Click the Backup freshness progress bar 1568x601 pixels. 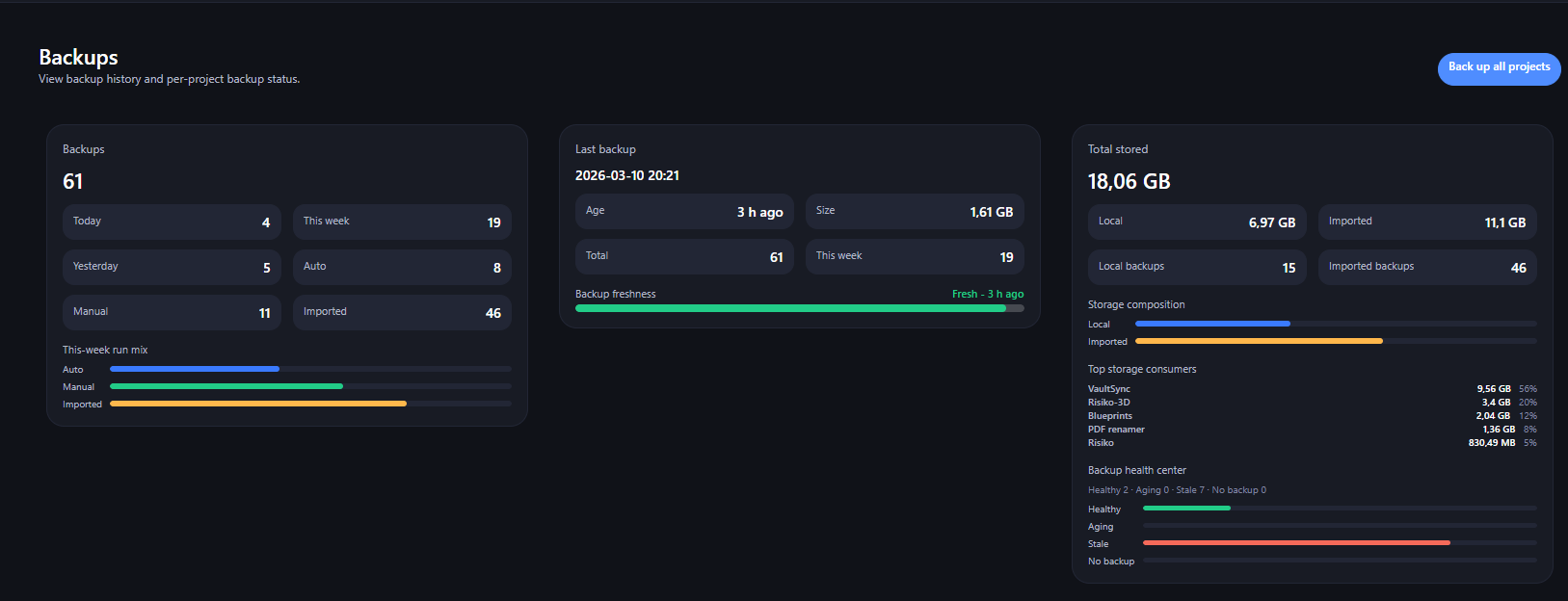(x=799, y=308)
